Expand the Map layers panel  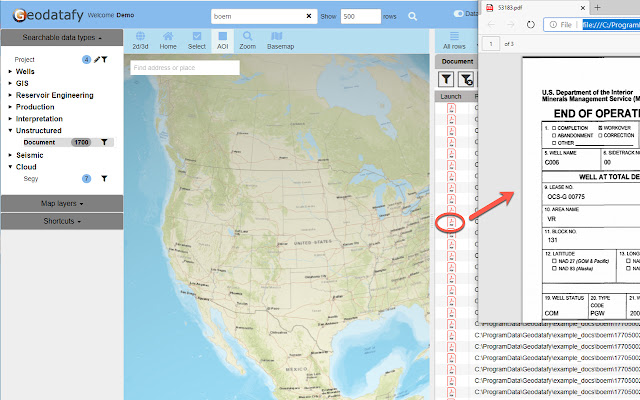[x=62, y=203]
